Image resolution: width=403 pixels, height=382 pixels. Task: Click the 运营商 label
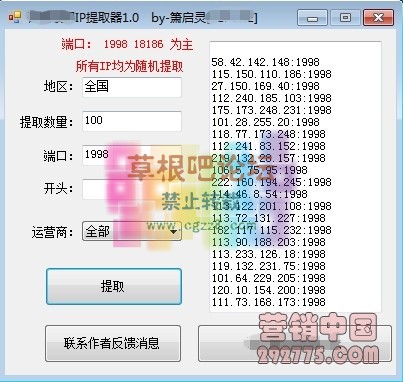coord(52,232)
